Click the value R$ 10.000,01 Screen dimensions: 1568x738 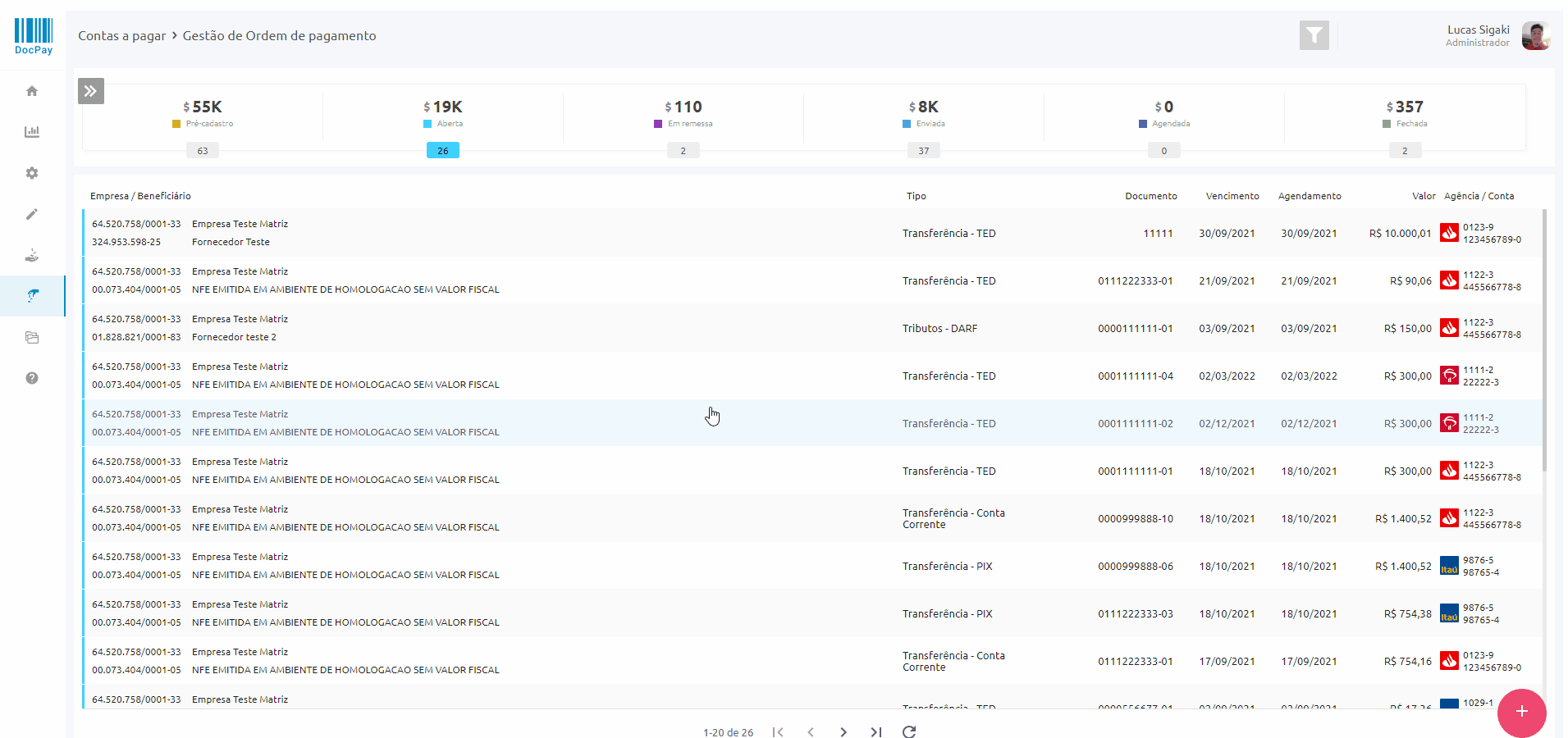coord(1400,233)
